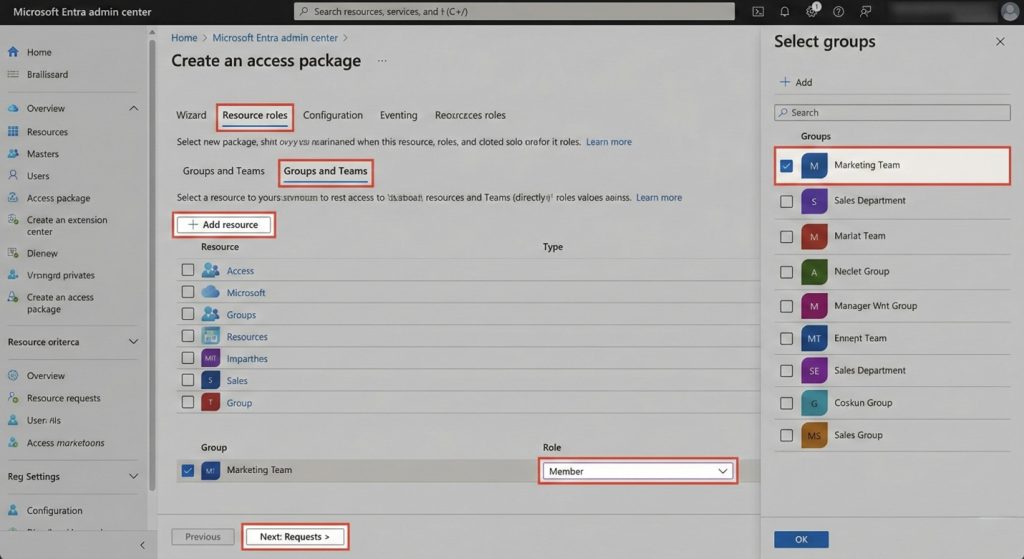Image resolution: width=1024 pixels, height=559 pixels.
Task: Tick the Access resource checkbox
Action: coord(187,270)
